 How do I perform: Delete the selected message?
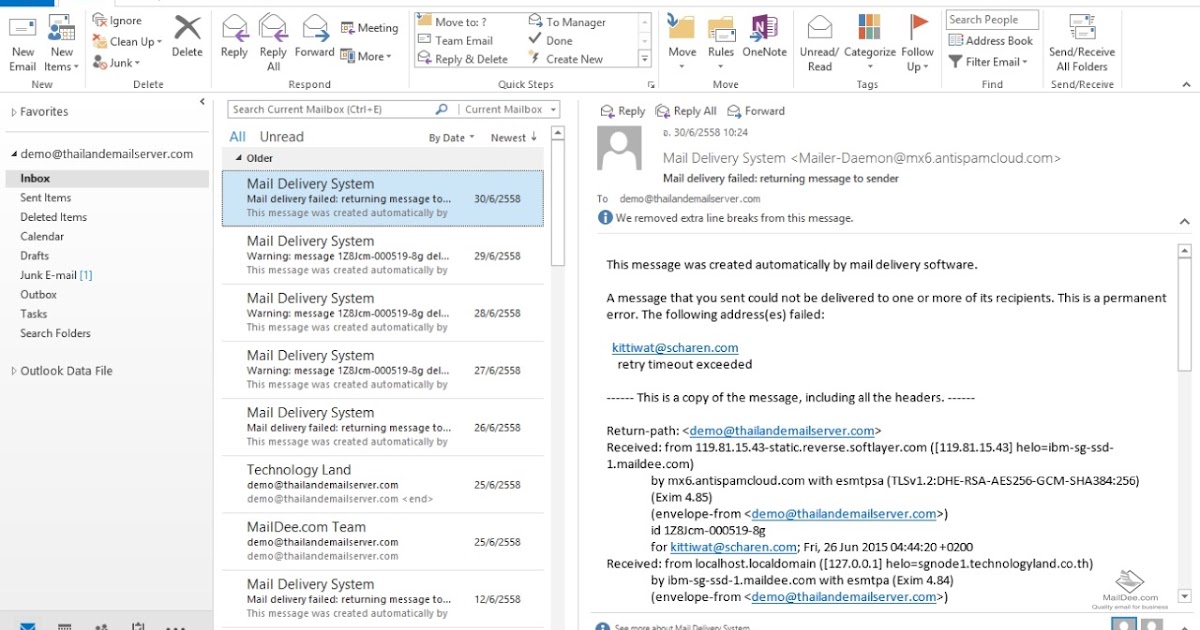point(187,38)
